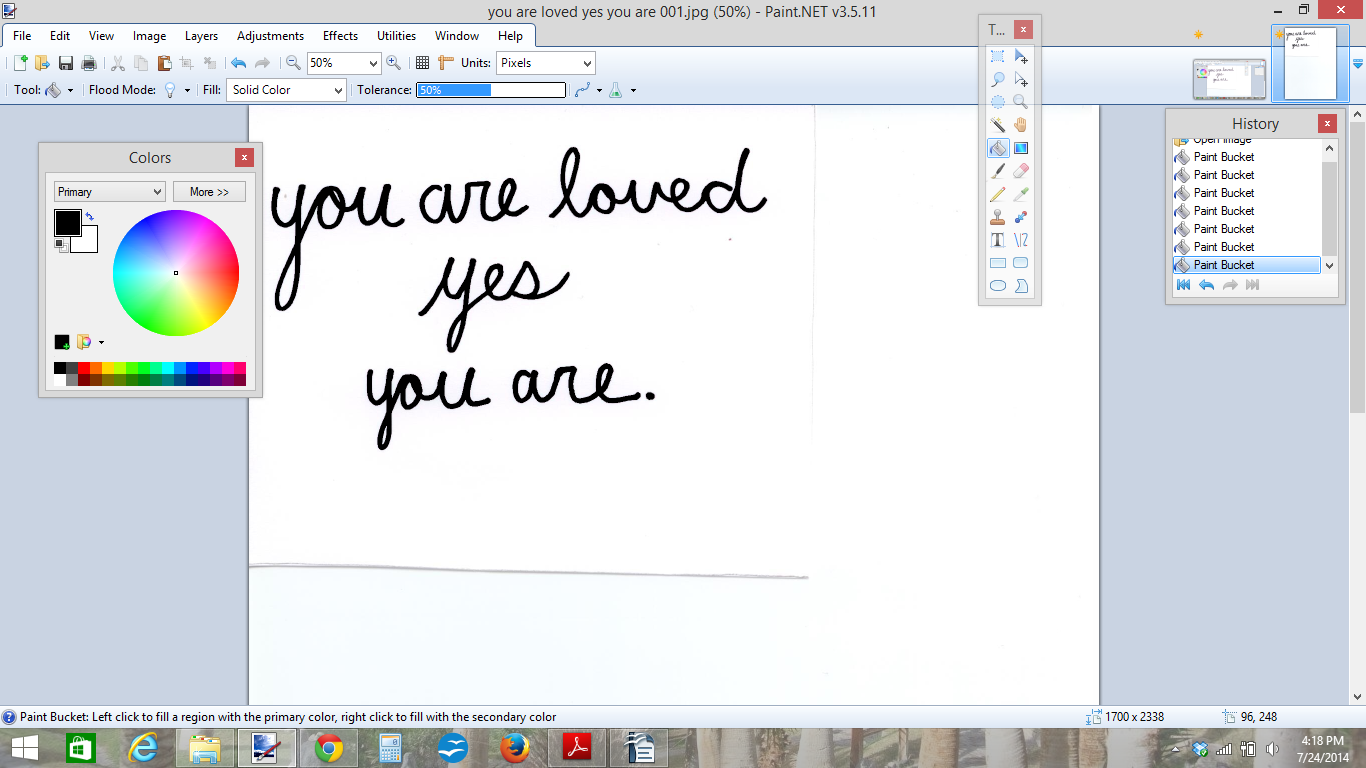Open Google Chrome from the taskbar
This screenshot has width=1366, height=768.
click(x=329, y=747)
